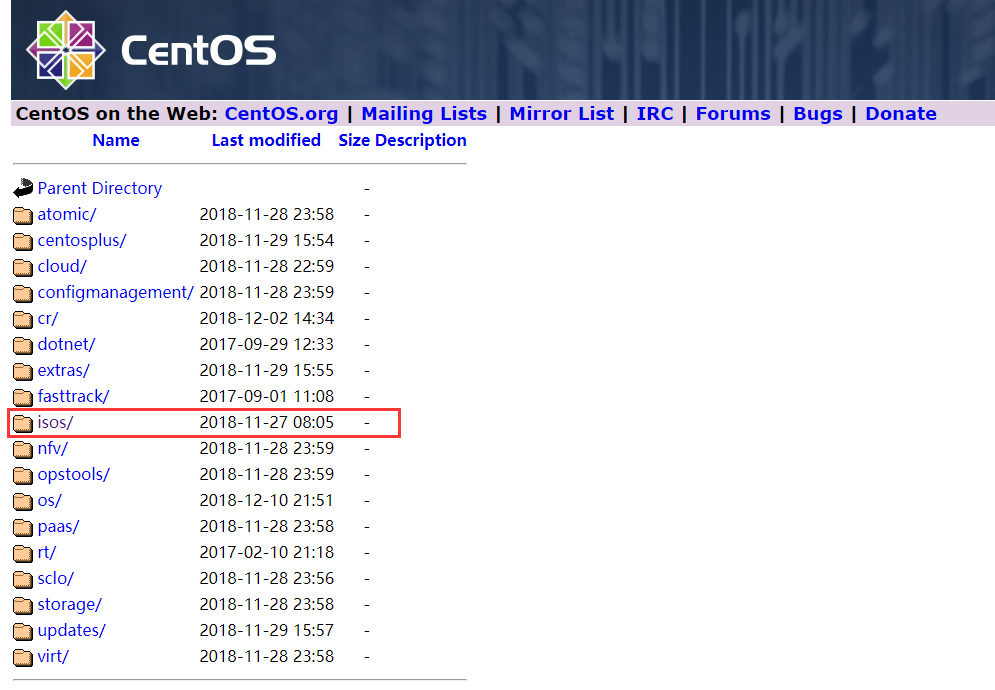Click the date 2017-09-29 12:33
Screen dimensions: 995x690
[267, 345]
